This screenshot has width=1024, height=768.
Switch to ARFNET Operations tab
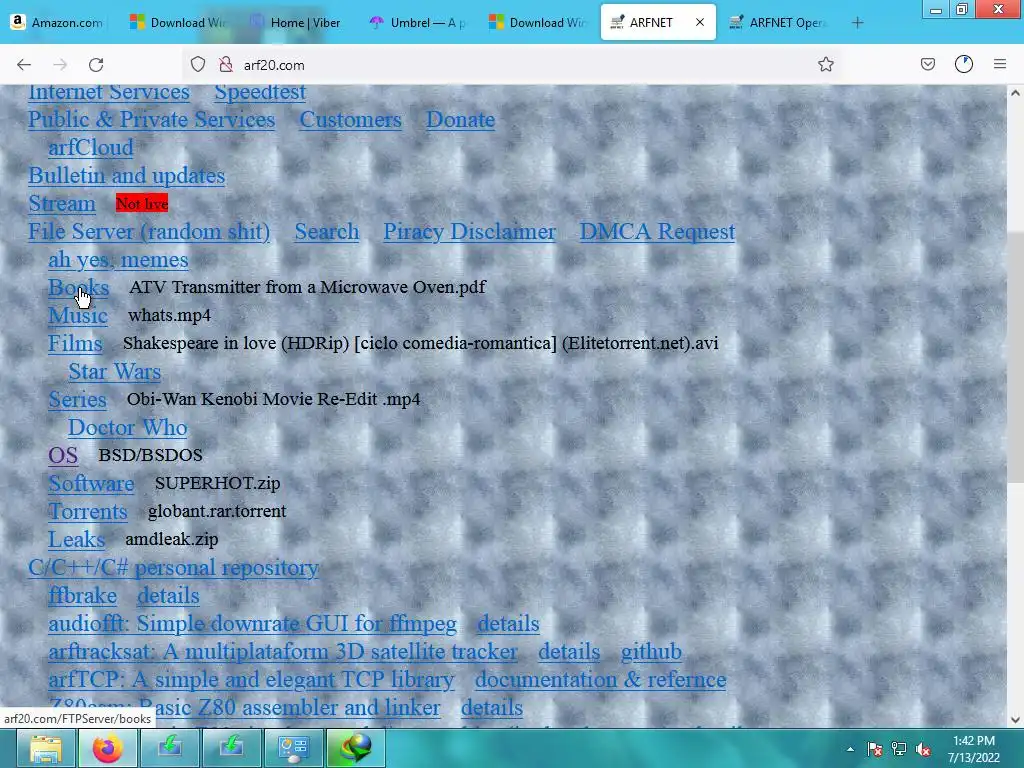tap(779, 22)
